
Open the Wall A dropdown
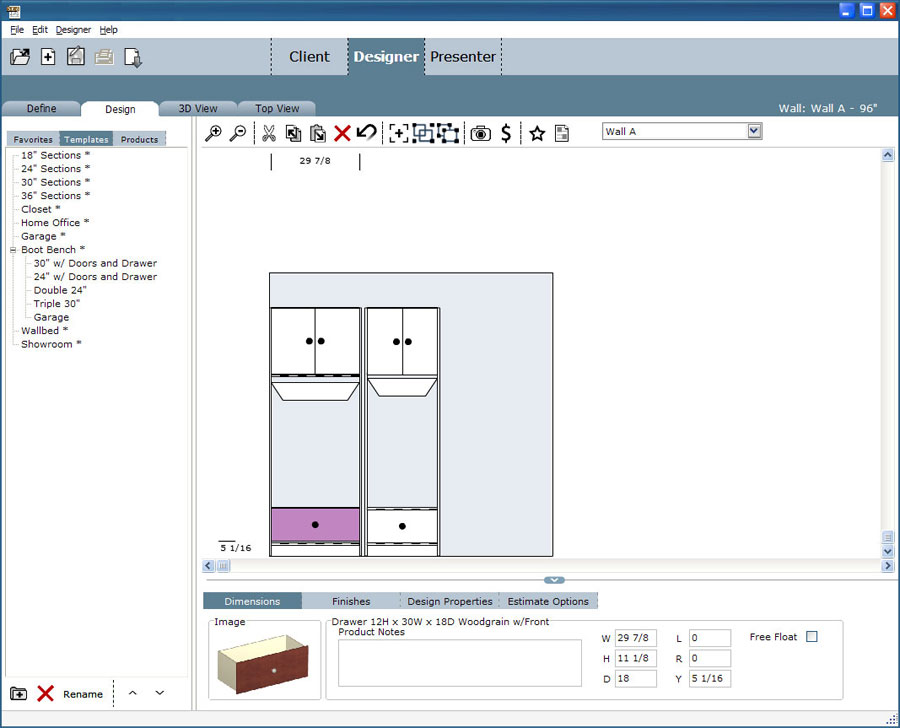(754, 131)
